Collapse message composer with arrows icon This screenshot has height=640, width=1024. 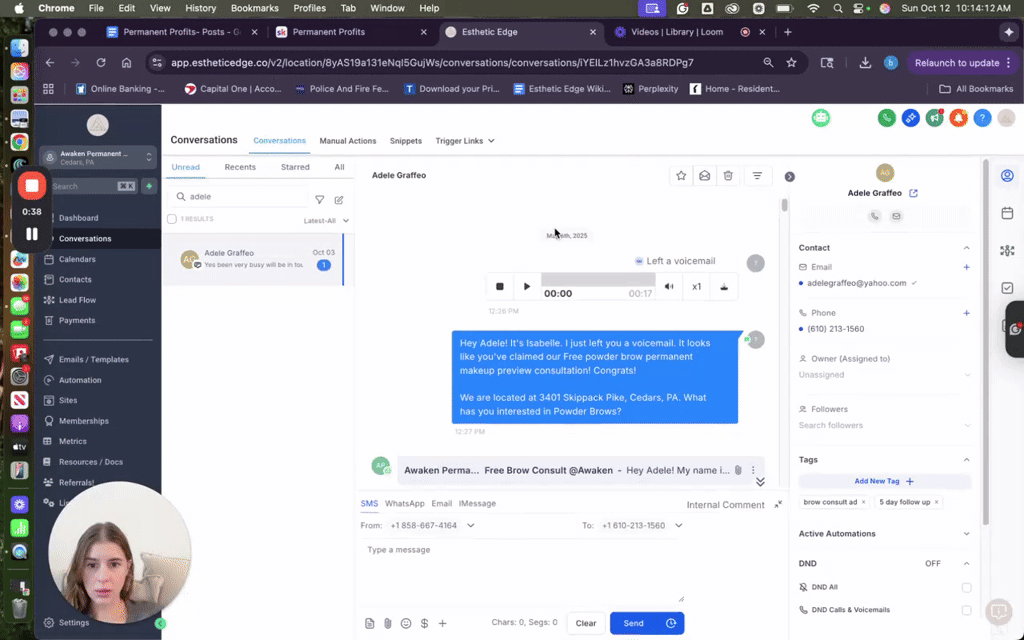pyautogui.click(x=778, y=504)
